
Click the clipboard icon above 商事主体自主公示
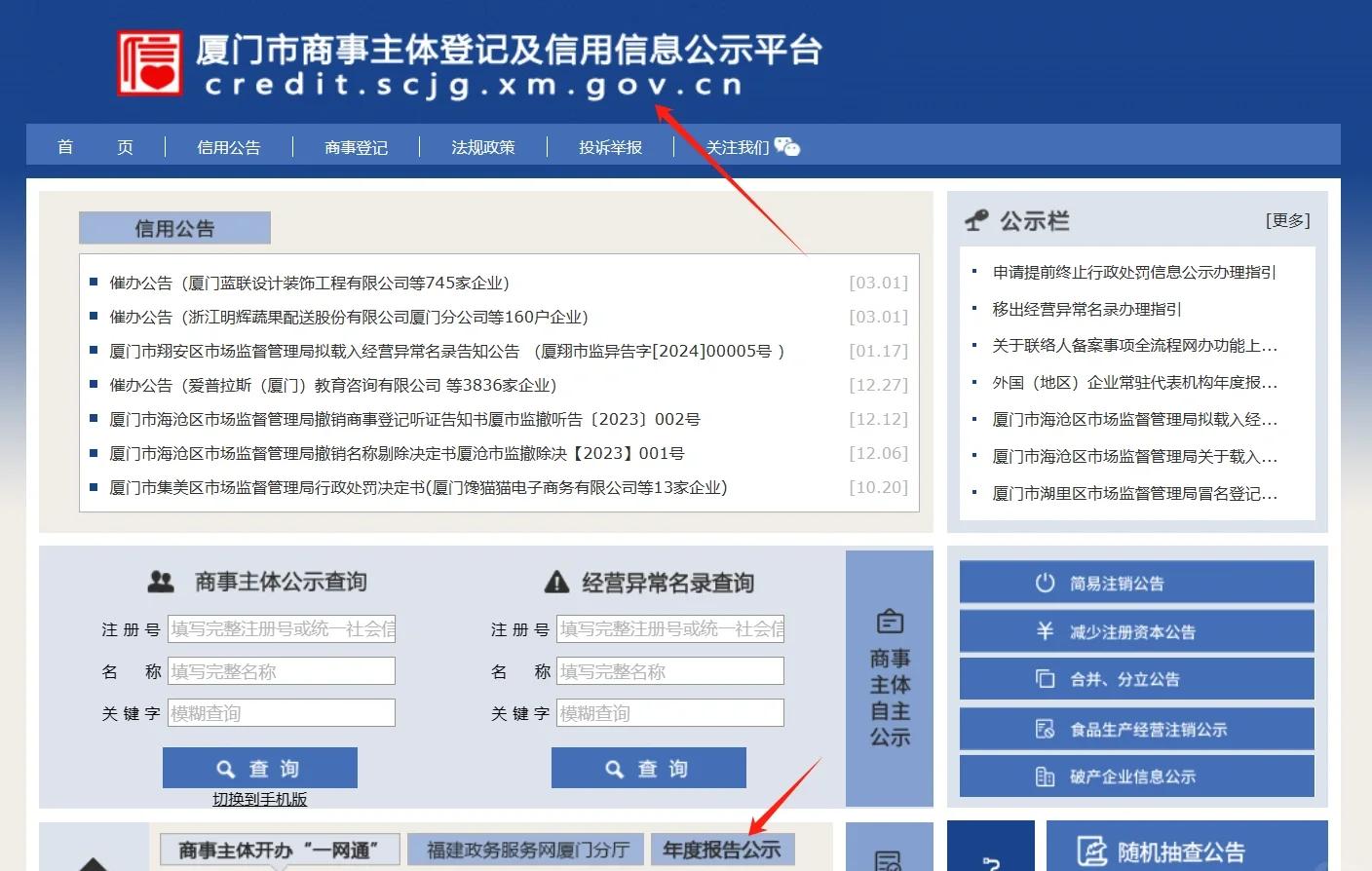tap(890, 621)
